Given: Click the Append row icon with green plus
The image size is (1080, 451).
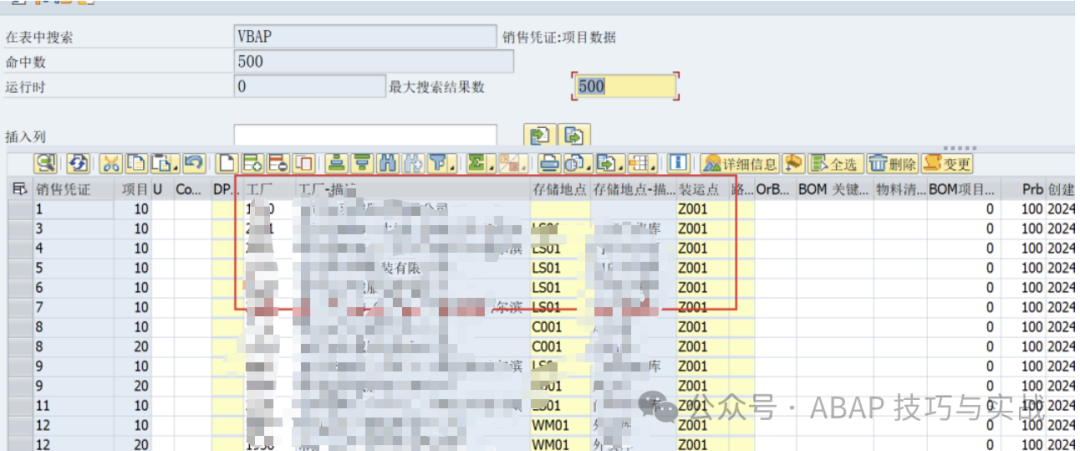Looking at the screenshot, I should tap(252, 163).
